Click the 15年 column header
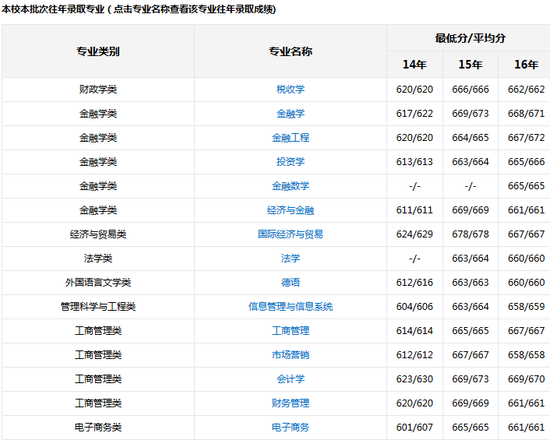 tap(470, 65)
